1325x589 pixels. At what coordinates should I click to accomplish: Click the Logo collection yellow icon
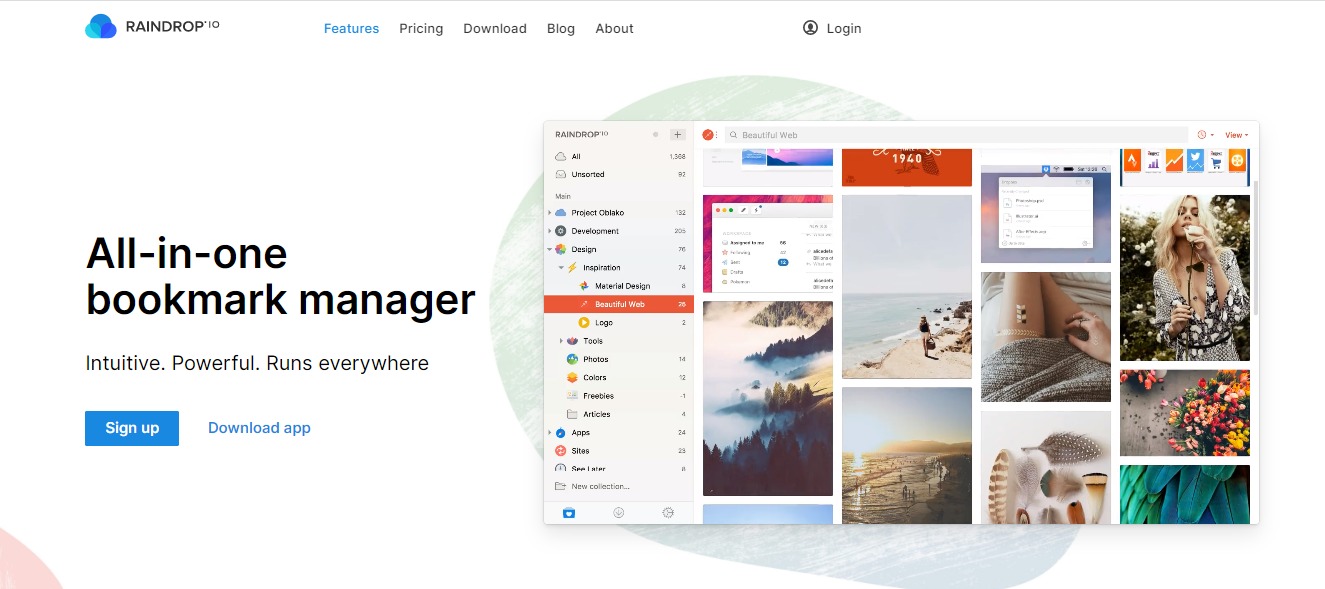(x=585, y=322)
